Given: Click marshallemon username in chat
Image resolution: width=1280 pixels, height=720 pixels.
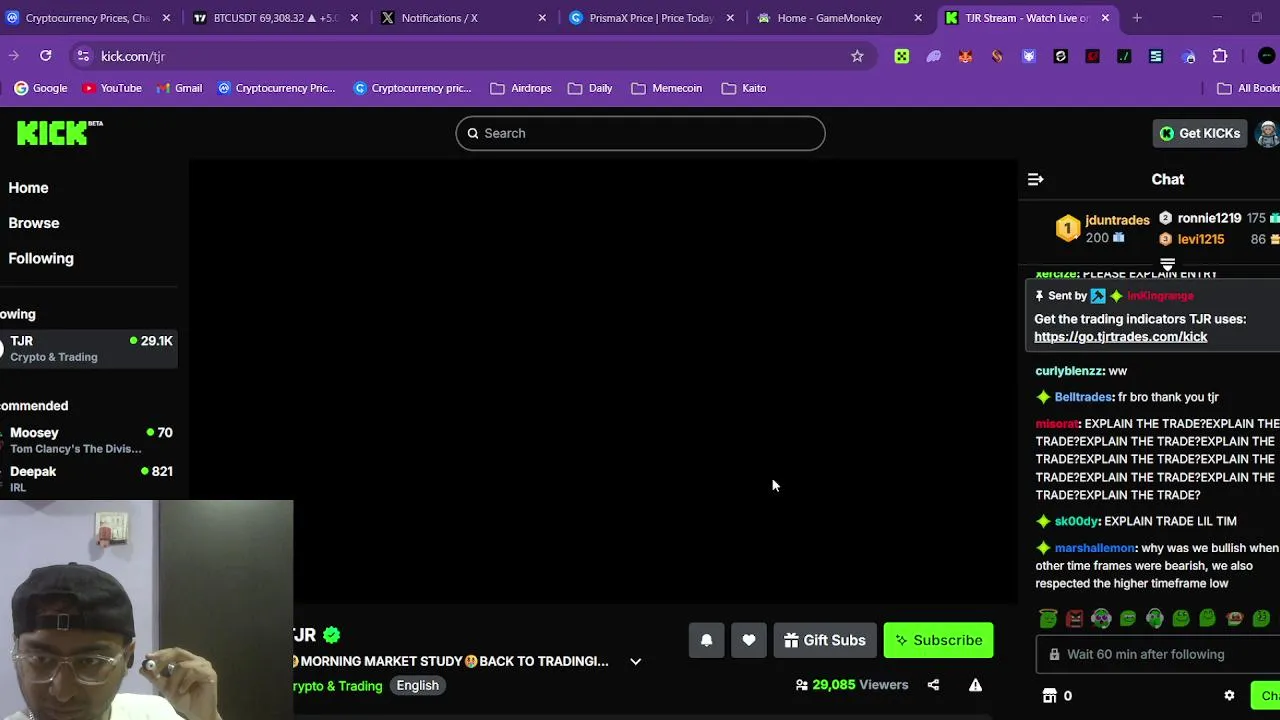Looking at the screenshot, I should point(1094,548).
